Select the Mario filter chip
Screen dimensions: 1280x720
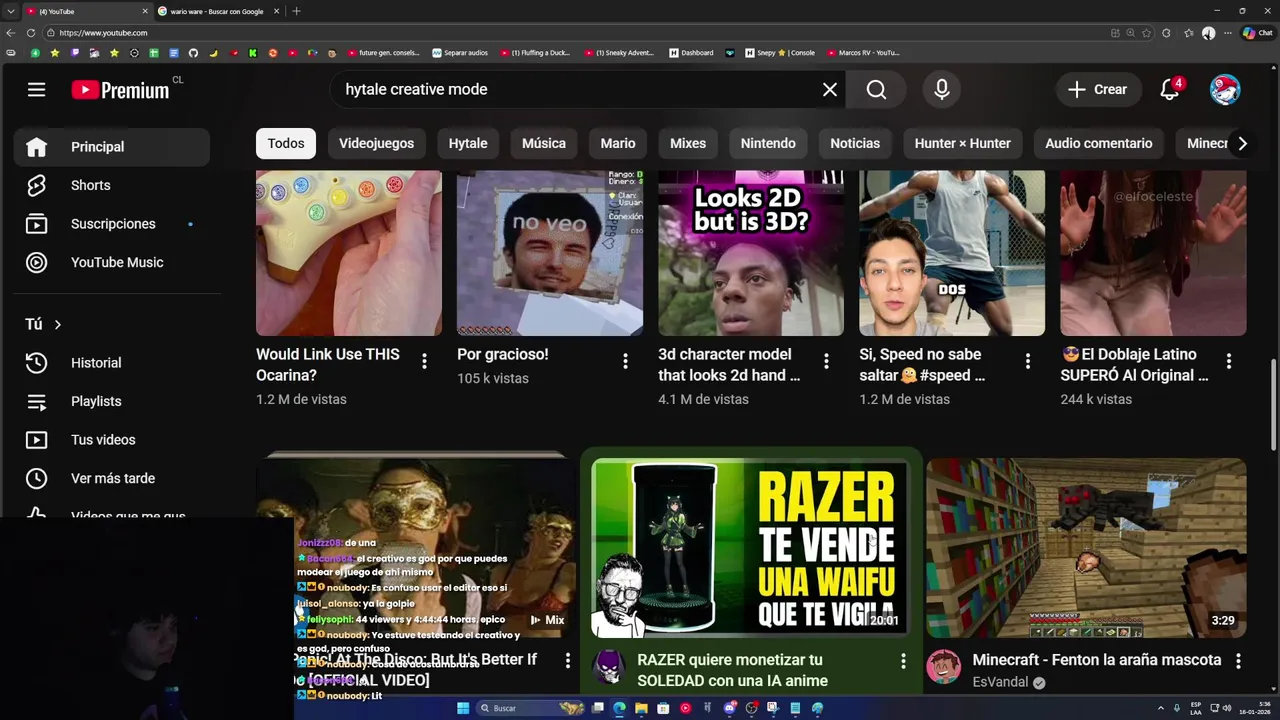(618, 143)
